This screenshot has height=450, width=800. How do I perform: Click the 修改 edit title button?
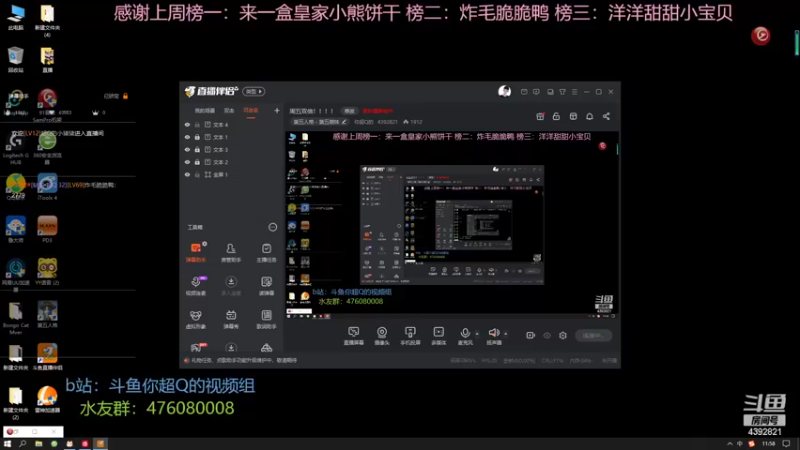coord(349,111)
